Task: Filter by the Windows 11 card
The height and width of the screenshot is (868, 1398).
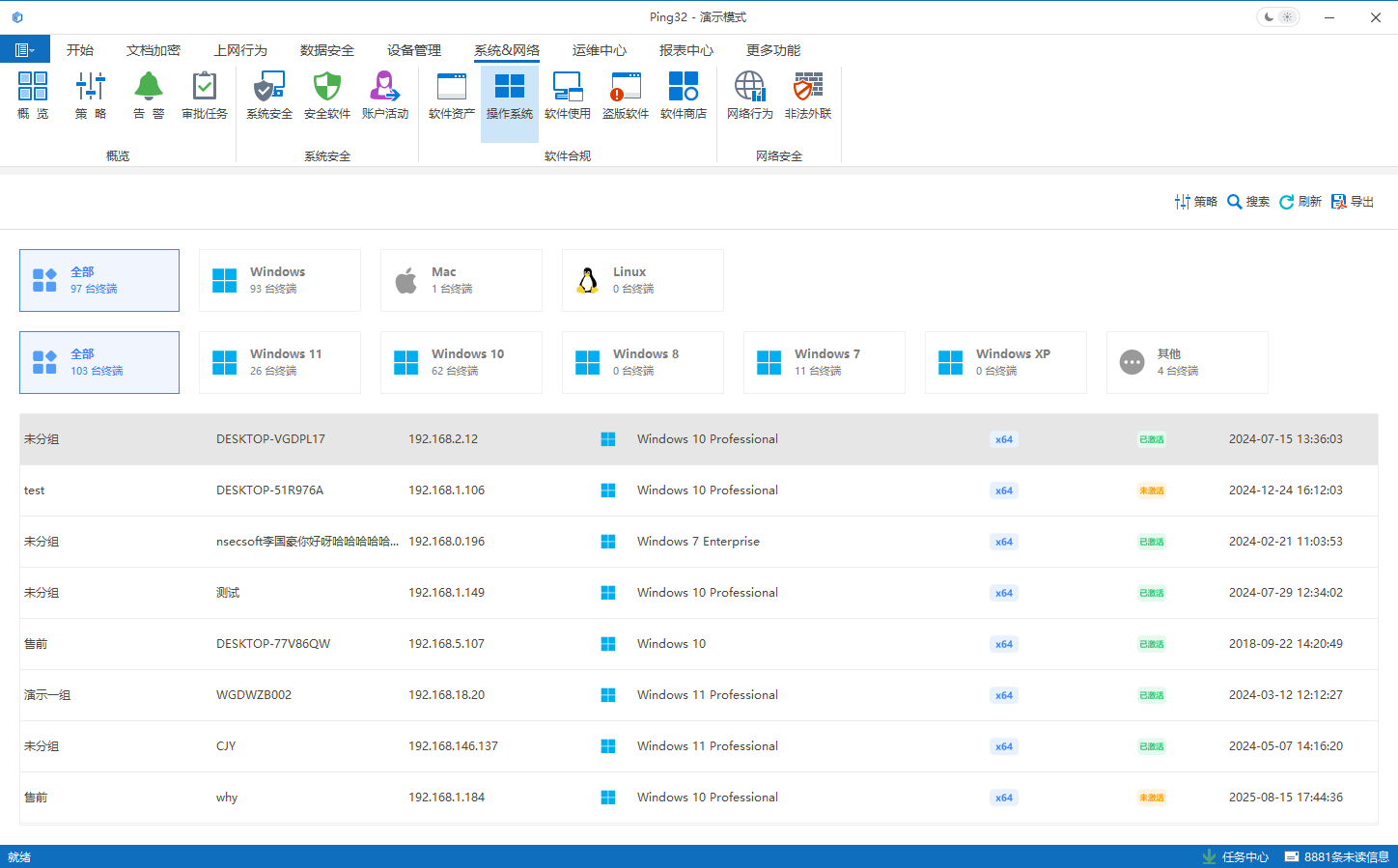Action: (x=280, y=362)
